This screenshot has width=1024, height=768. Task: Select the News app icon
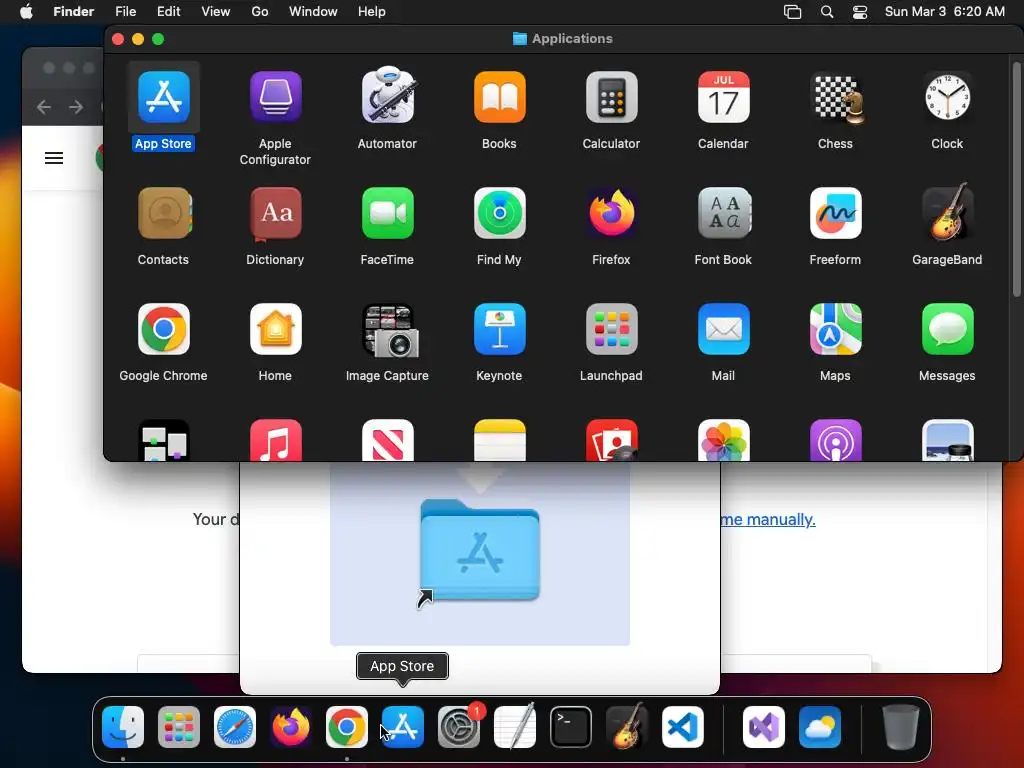pyautogui.click(x=388, y=440)
